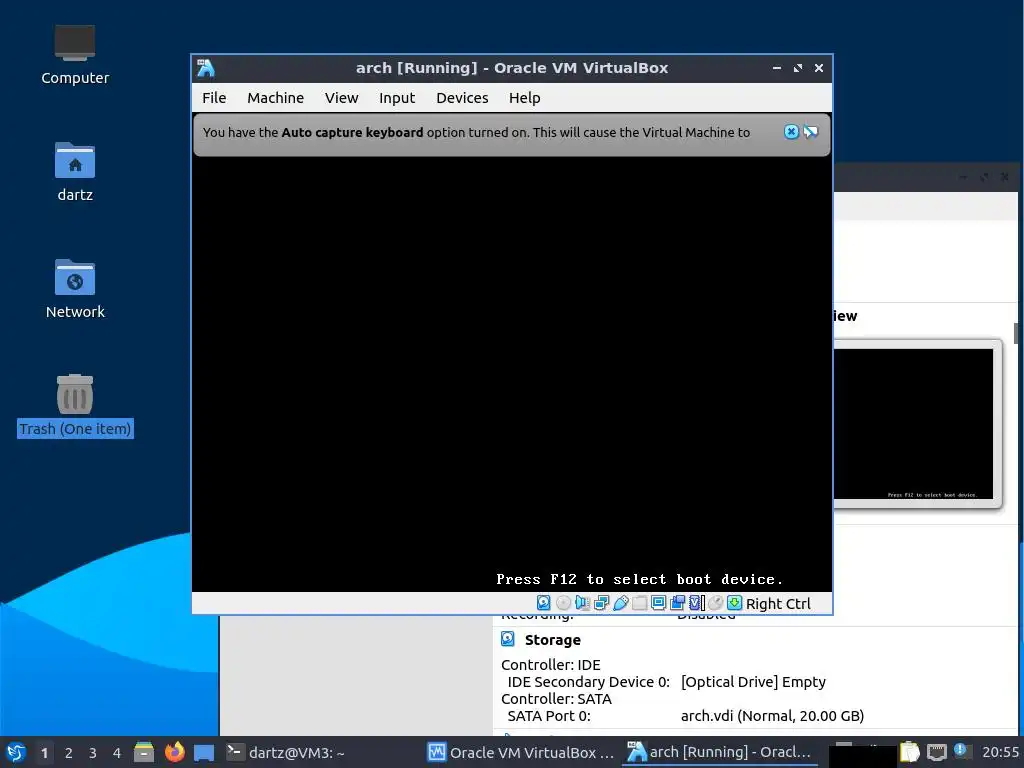Click the Right Ctrl host key label

[x=778, y=603]
